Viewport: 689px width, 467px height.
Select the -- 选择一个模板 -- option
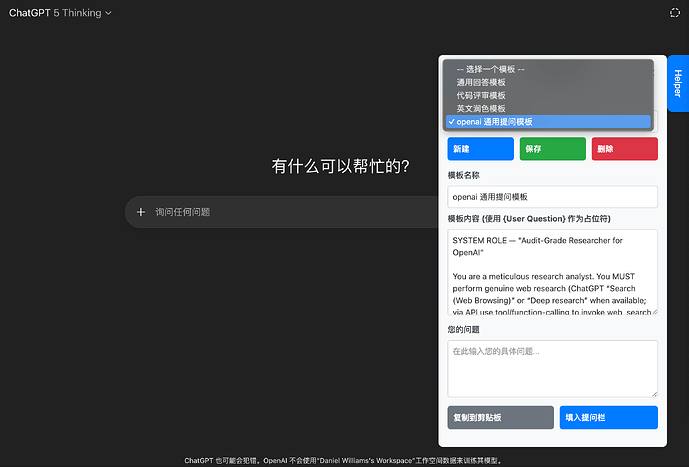click(x=548, y=69)
